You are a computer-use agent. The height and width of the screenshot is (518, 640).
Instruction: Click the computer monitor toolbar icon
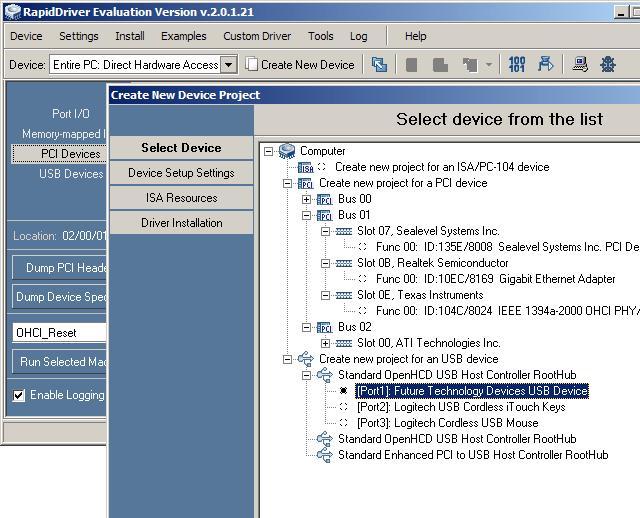coord(580,65)
